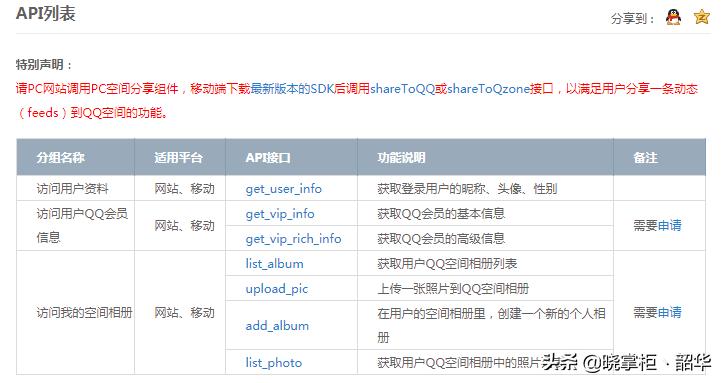Viewport: 723px width, 383px height.
Task: Click the 分享到 label
Action: 633,19
